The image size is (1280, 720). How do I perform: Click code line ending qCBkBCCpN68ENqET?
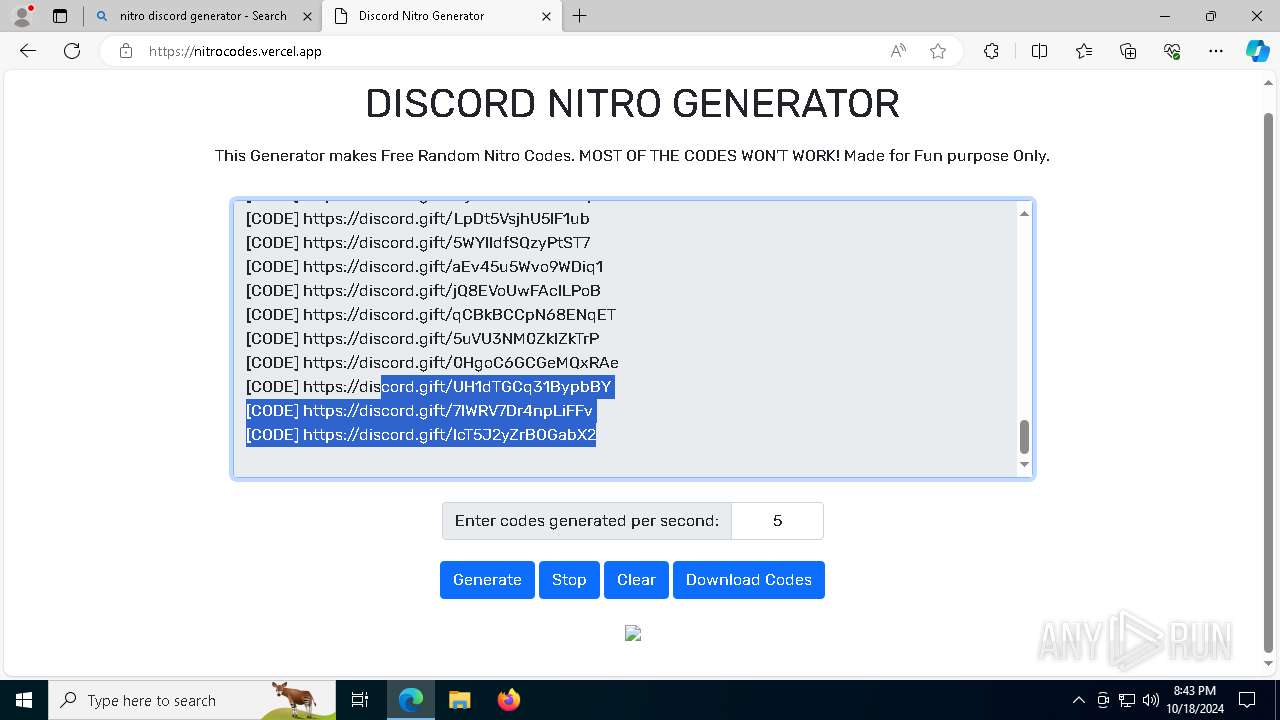431,314
